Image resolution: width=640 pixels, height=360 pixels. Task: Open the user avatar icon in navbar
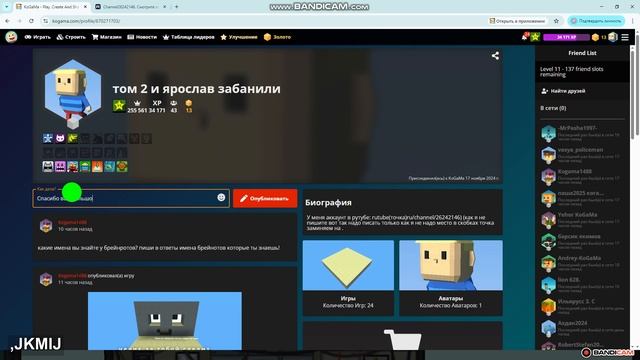[x=613, y=37]
